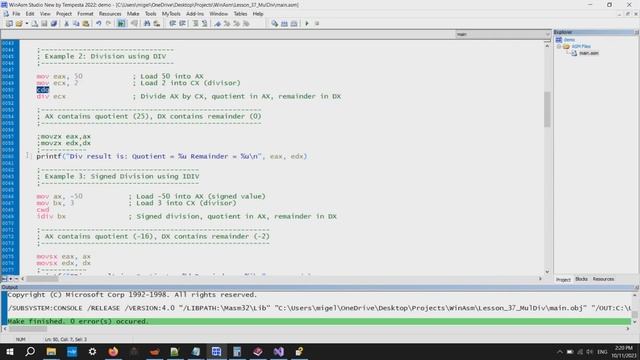Screen dimensions: 640x360
Task: Click the selected 'cdq' instruction
Action: (42, 90)
